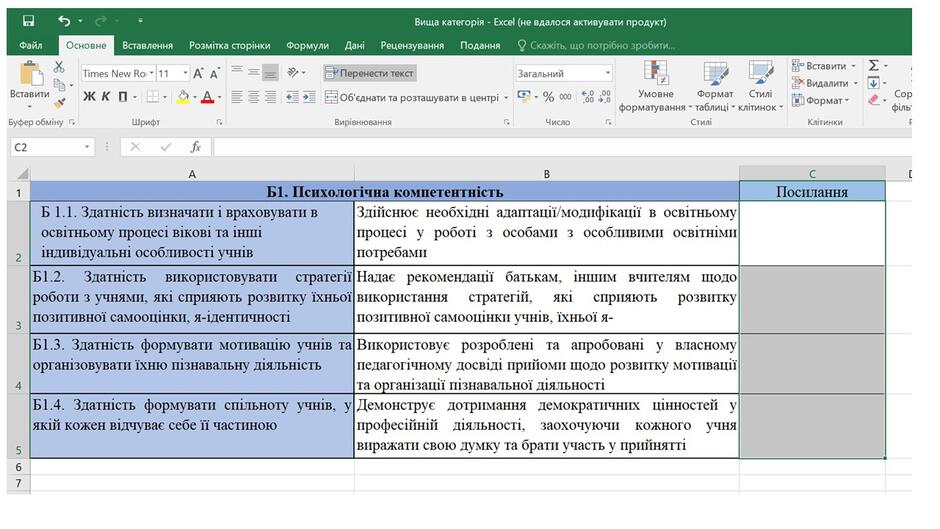Click the red font color A
Screen dimensions: 940x529
click(207, 97)
